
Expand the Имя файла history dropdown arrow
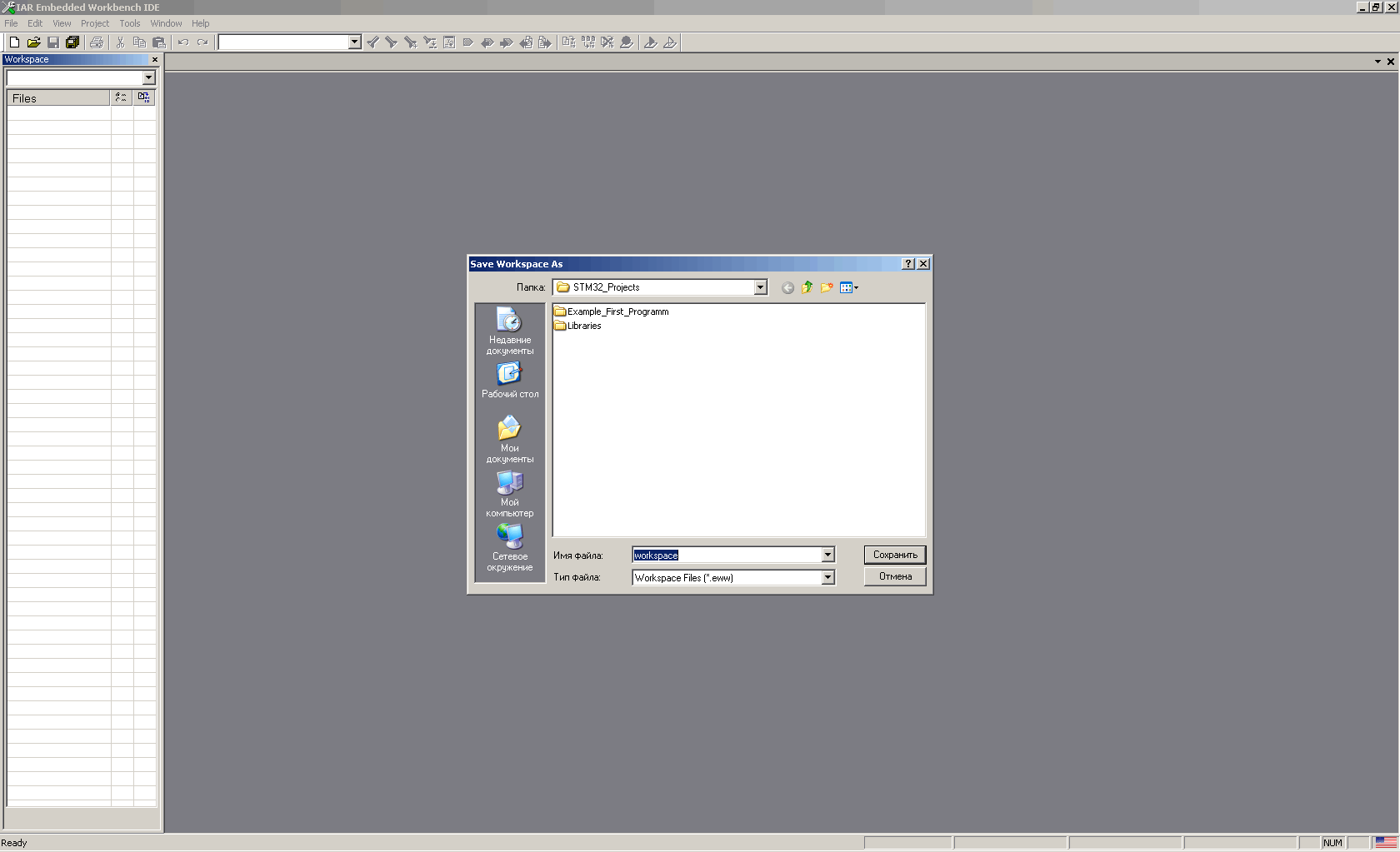tap(827, 555)
